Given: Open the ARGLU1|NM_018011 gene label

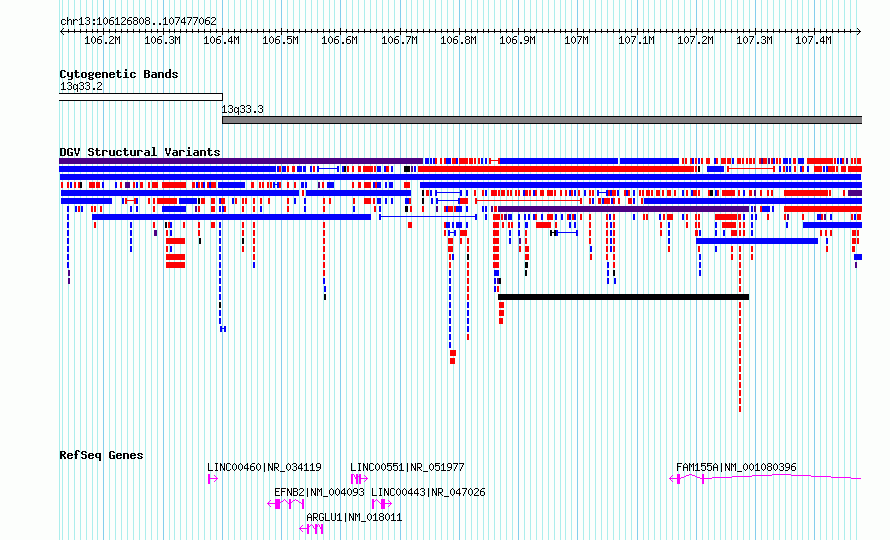Looking at the screenshot, I should click(x=354, y=517).
